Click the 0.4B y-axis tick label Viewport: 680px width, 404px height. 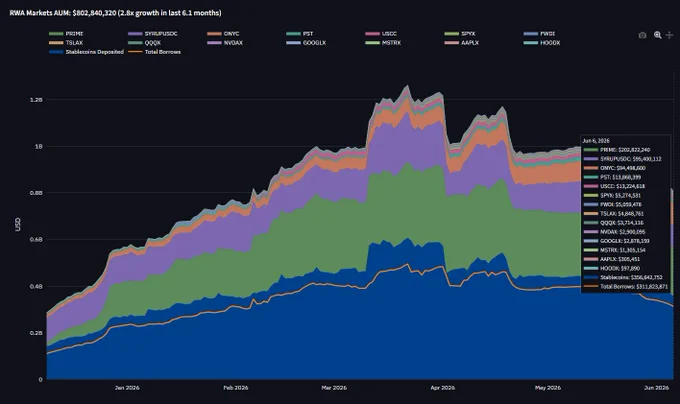tap(36, 287)
